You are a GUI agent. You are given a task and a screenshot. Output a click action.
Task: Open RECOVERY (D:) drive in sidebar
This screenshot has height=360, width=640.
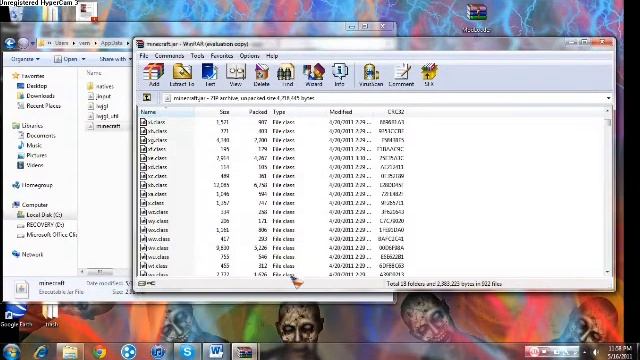point(41,225)
